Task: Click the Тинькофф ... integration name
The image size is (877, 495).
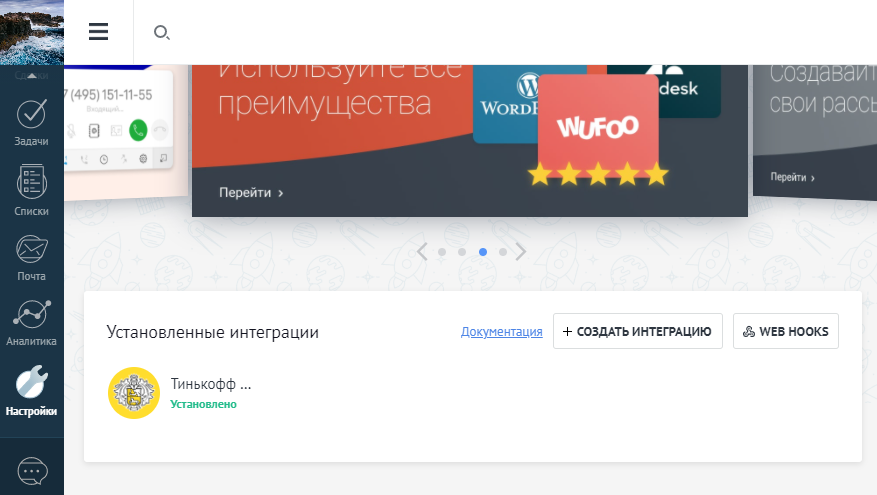Action: click(211, 384)
